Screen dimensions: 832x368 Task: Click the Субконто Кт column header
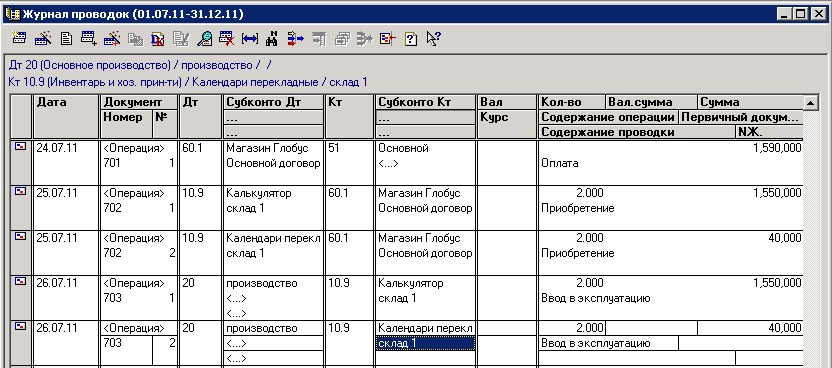pyautogui.click(x=426, y=102)
